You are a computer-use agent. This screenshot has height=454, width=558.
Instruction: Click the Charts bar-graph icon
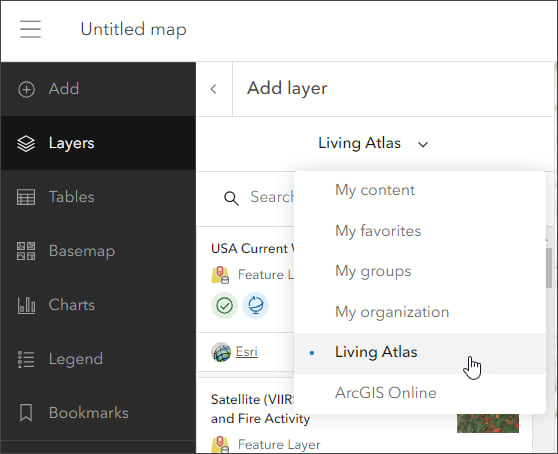[26, 305]
